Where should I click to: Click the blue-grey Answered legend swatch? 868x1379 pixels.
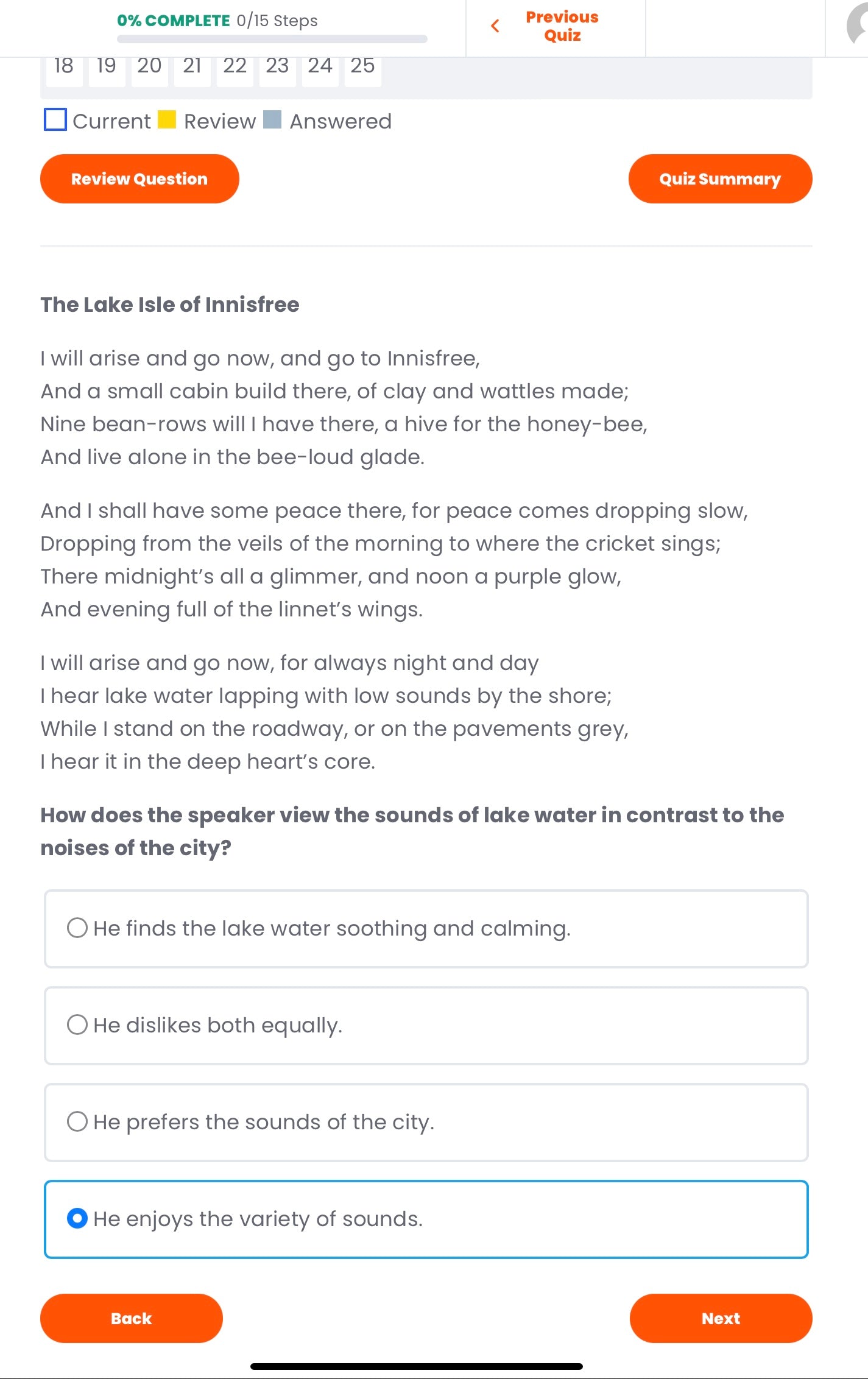pos(272,119)
